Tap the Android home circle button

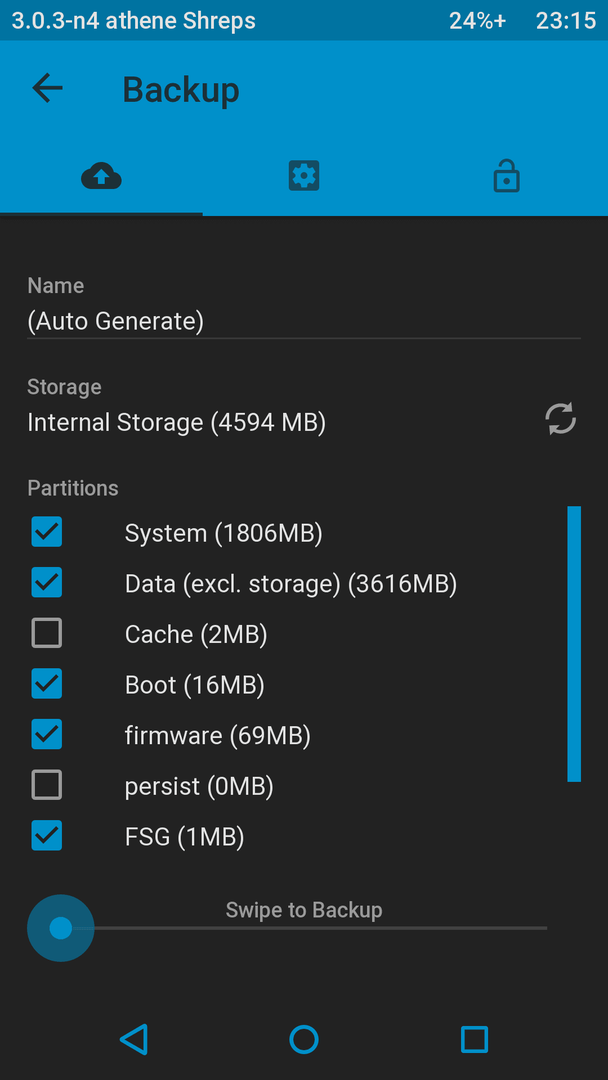pos(304,1039)
